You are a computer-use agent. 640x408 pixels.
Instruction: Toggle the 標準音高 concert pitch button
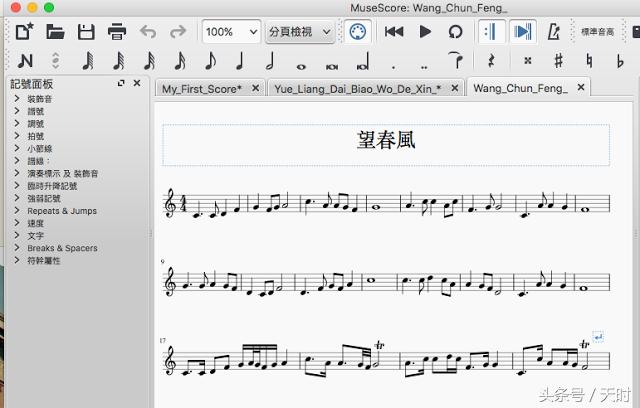pyautogui.click(x=598, y=31)
